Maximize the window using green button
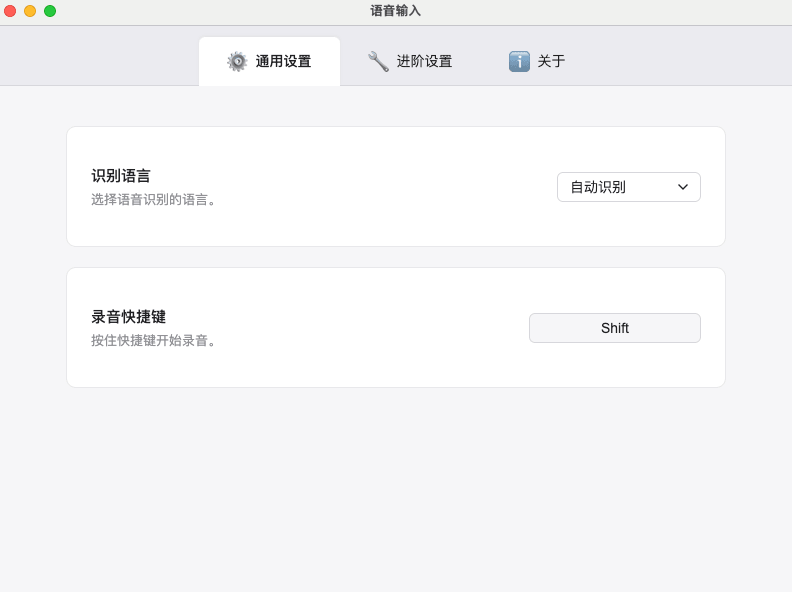This screenshot has width=792, height=592. point(50,11)
